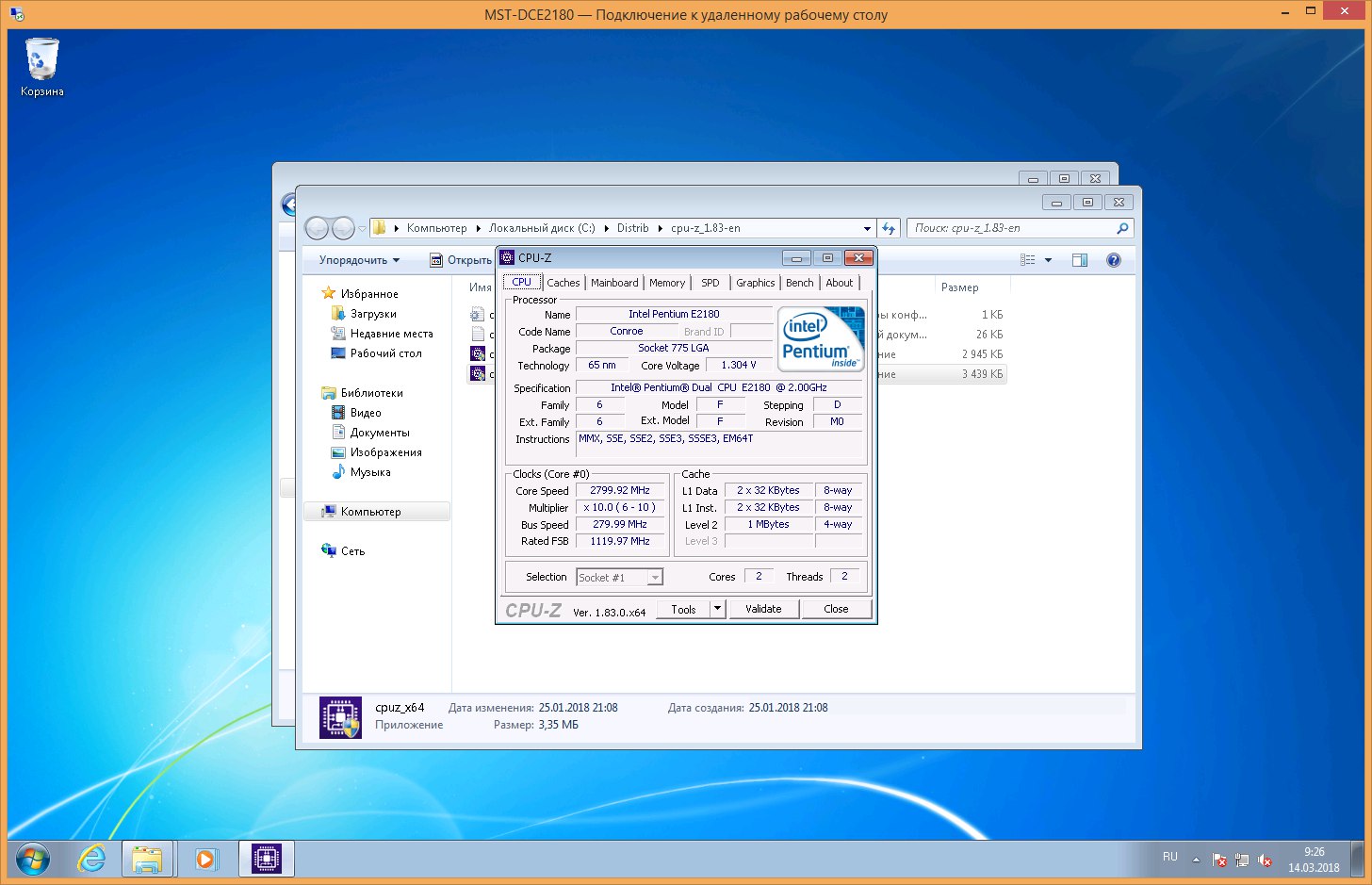1372x885 pixels.
Task: Expand the address bar history dropdown
Action: (867, 228)
